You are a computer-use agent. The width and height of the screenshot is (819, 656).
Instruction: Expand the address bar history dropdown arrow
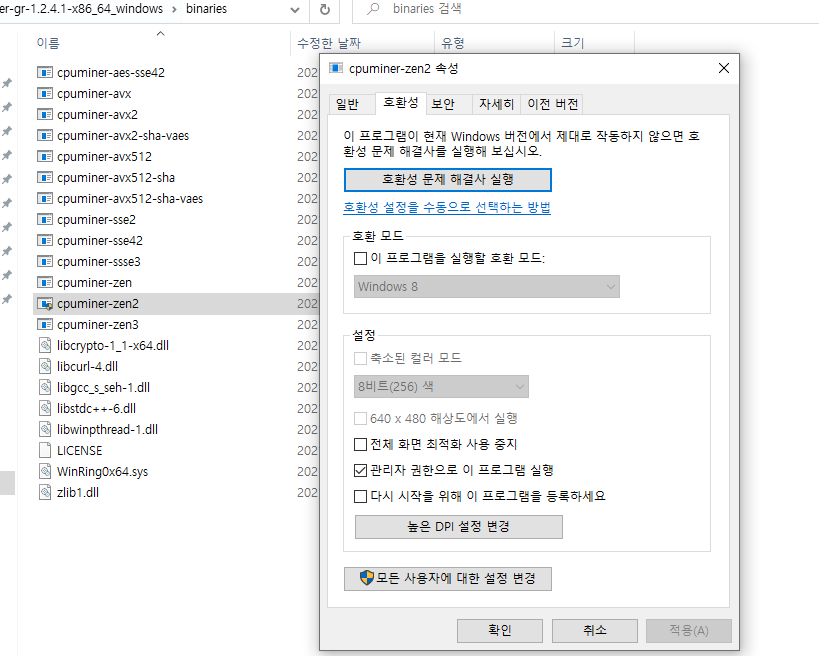point(295,9)
